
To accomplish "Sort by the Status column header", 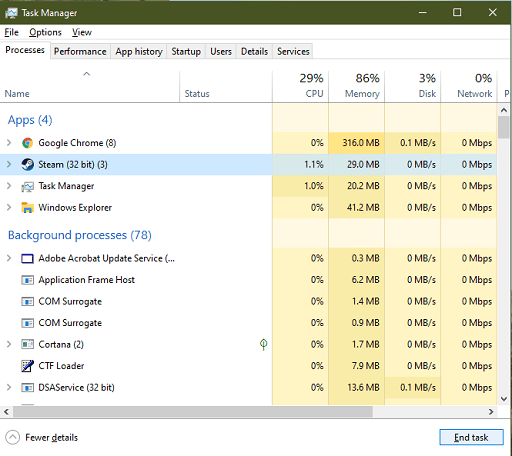I will point(226,86).
